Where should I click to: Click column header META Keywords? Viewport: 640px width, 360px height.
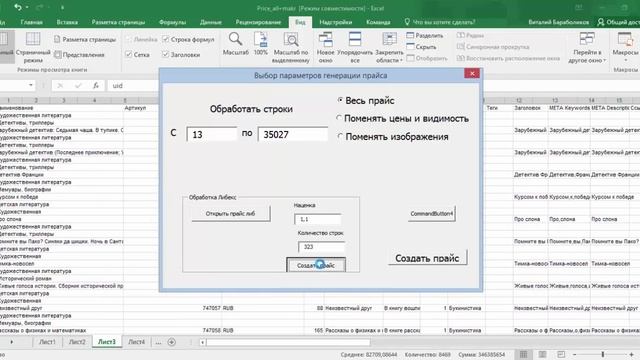pos(569,108)
